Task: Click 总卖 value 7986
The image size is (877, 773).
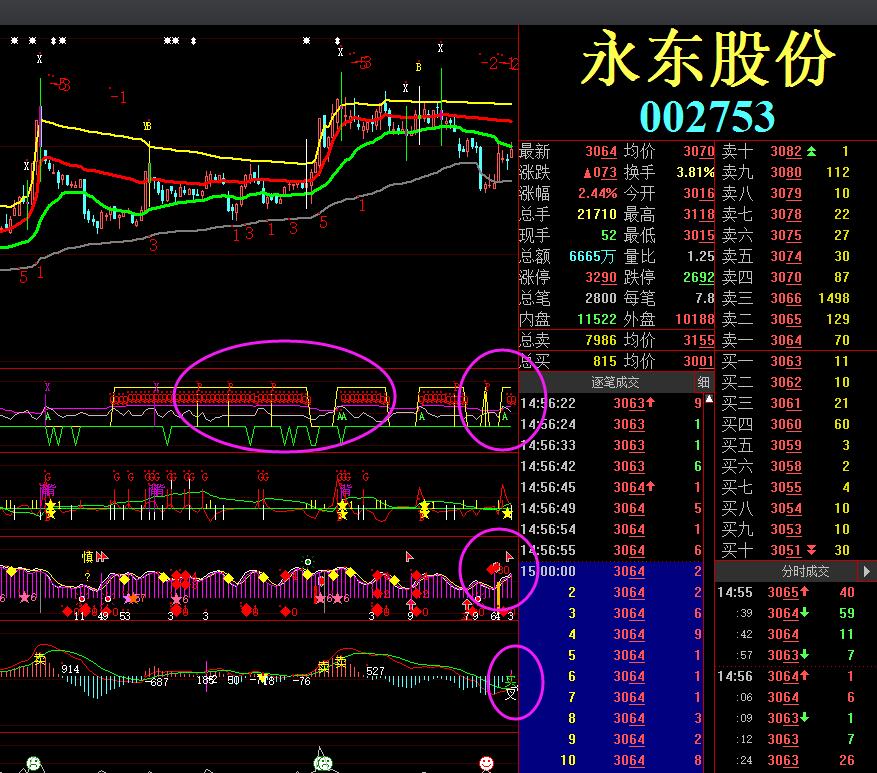Action: click(601, 340)
